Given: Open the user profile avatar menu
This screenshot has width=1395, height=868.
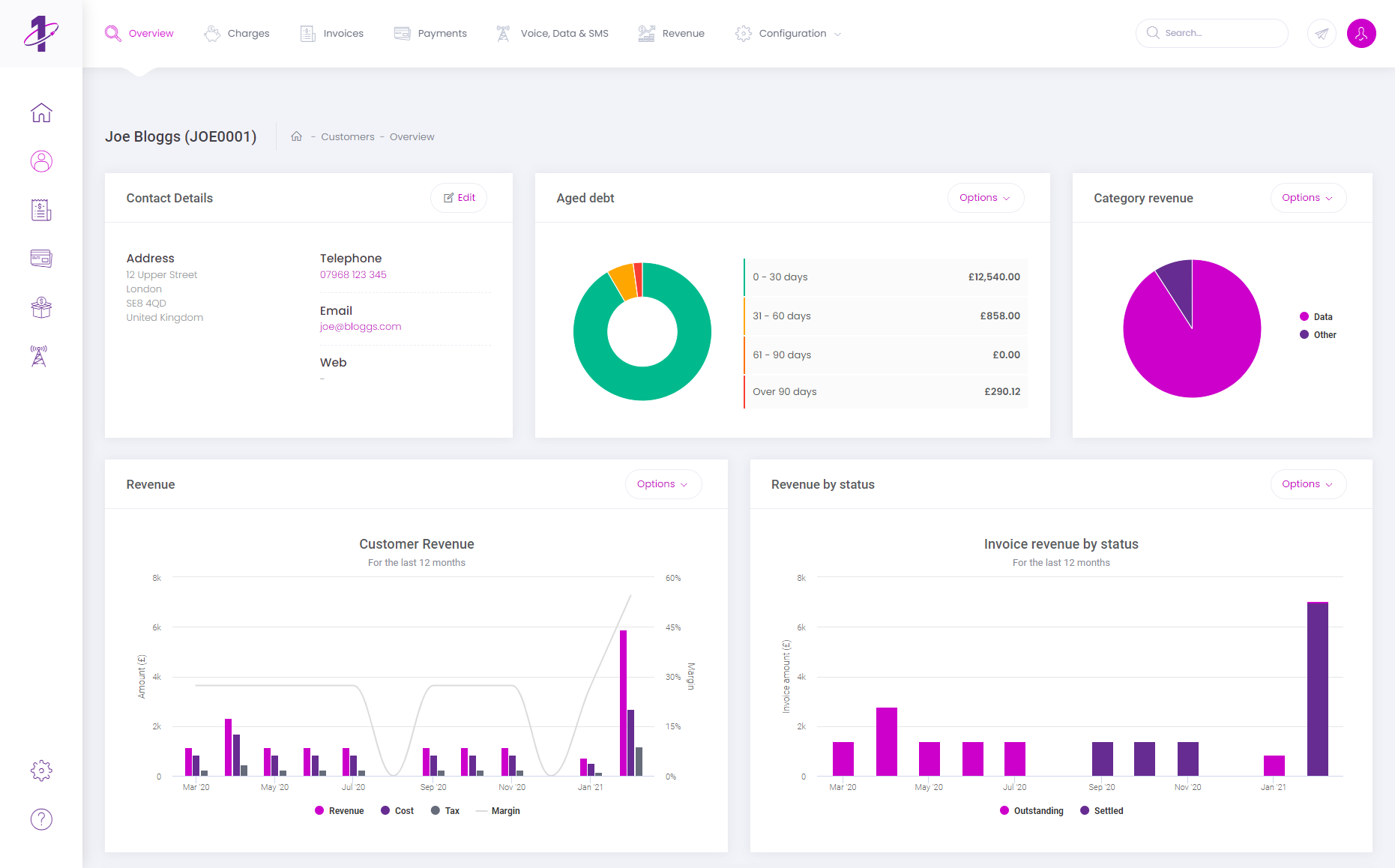Looking at the screenshot, I should click(x=1361, y=34).
